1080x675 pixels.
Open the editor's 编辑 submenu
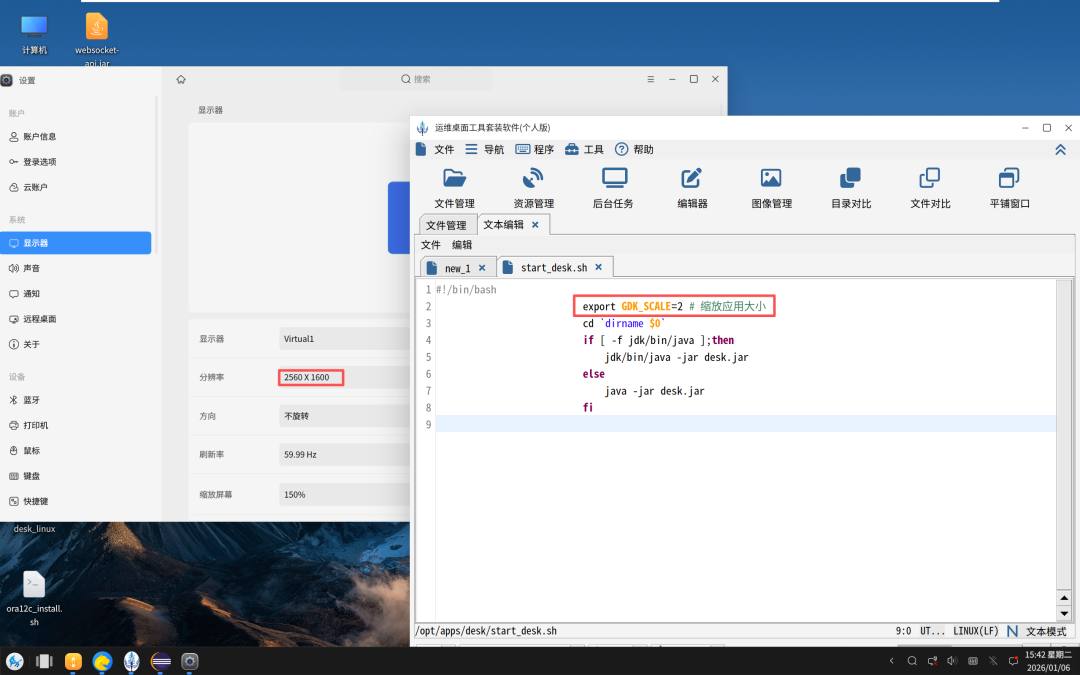click(x=461, y=245)
